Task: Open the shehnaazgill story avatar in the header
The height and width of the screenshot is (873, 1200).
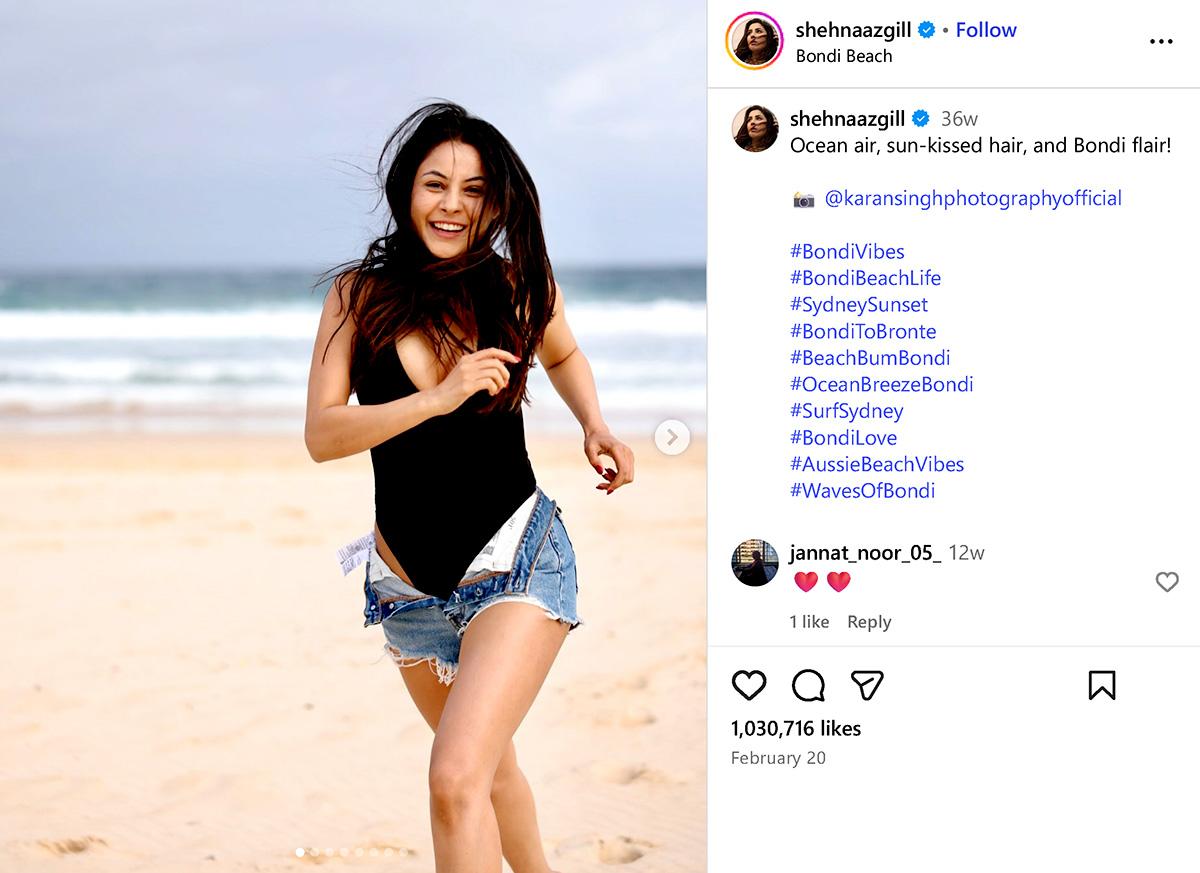Action: coord(755,41)
